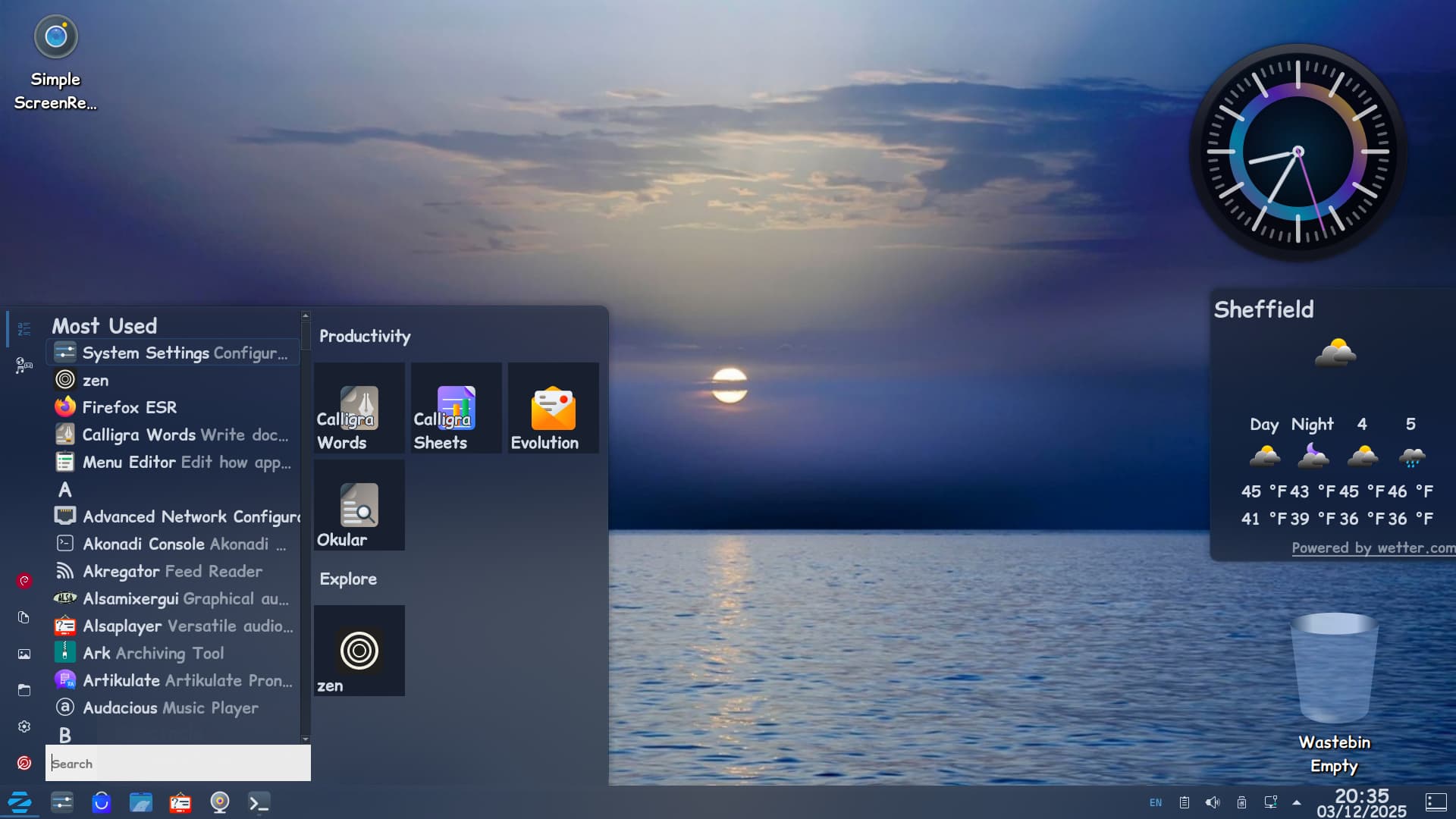
Task: Click the volume speaker tray icon
Action: (1213, 802)
